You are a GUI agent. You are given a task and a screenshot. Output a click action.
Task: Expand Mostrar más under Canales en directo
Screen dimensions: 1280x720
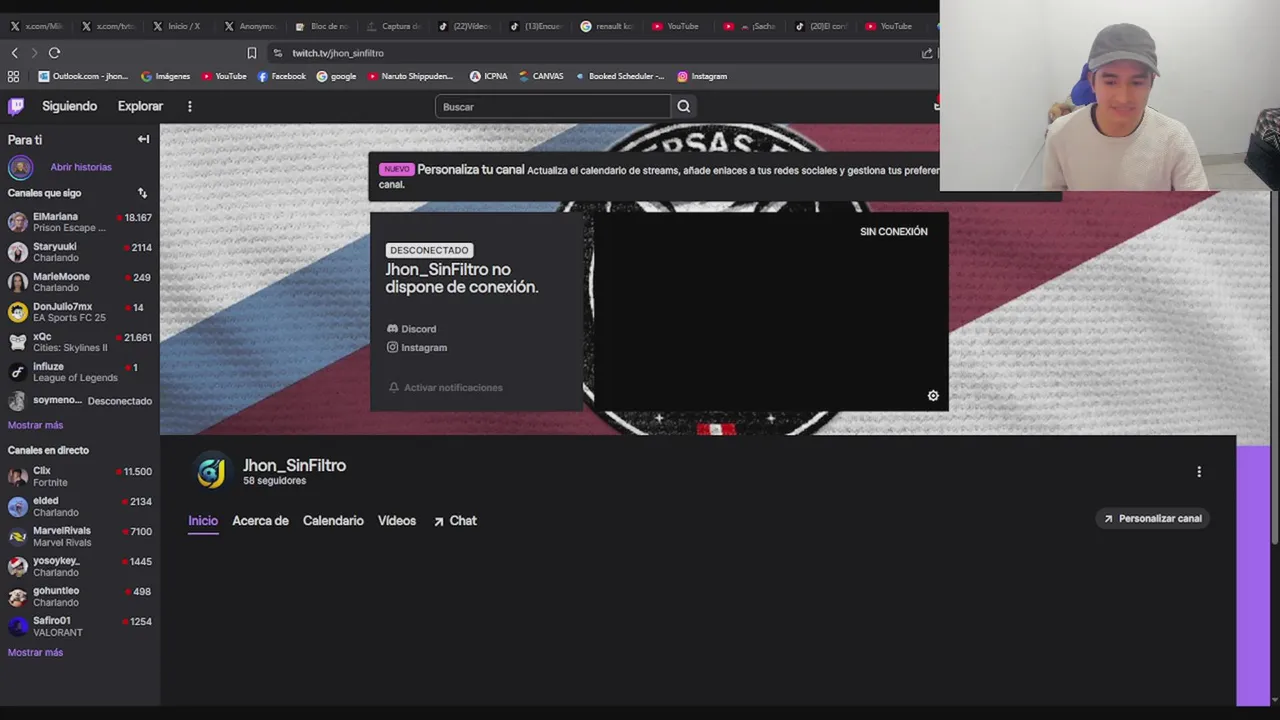pos(35,652)
